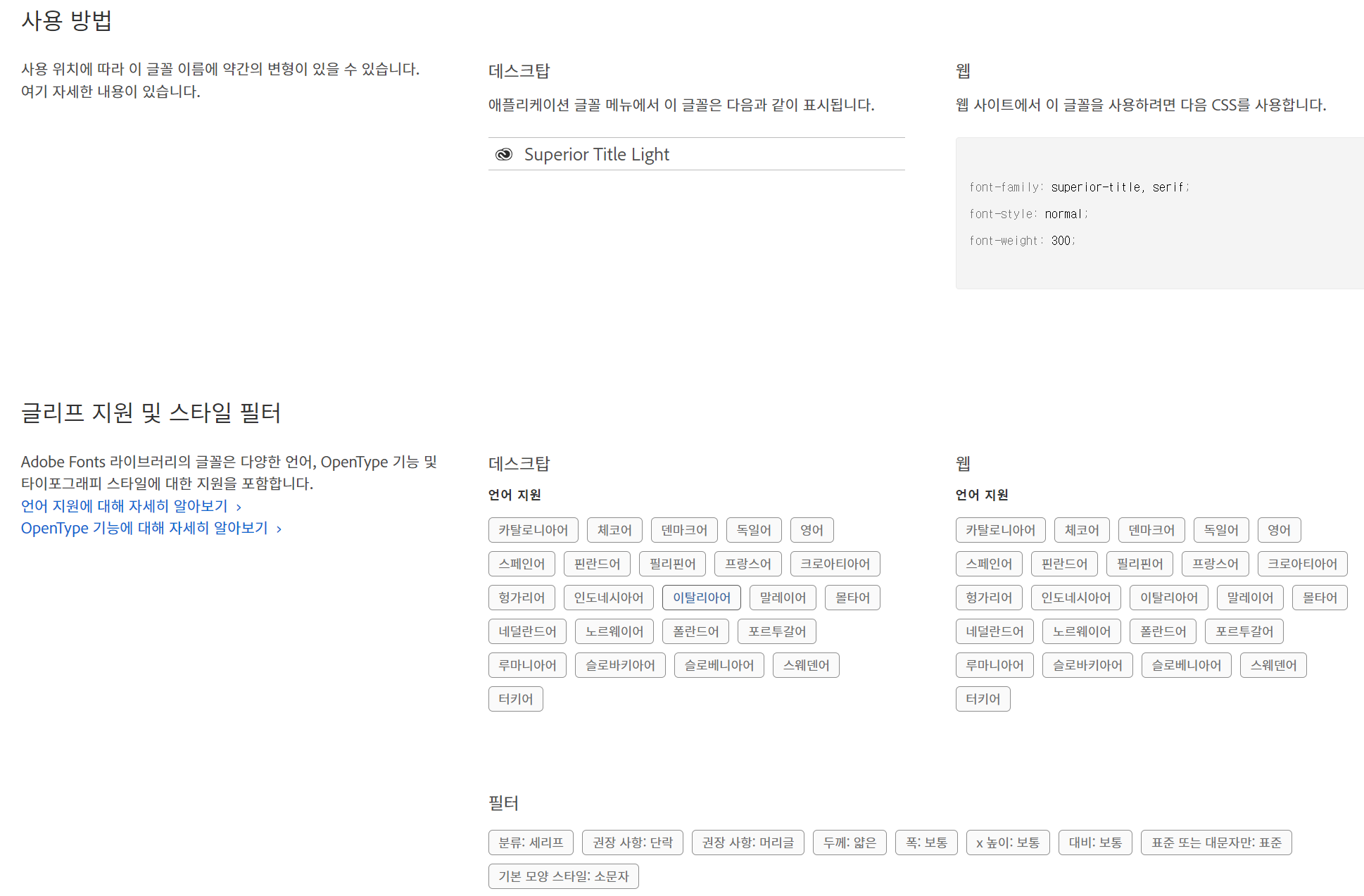Select the web 터키어 language tag
This screenshot has height=896, width=1364.
(983, 699)
